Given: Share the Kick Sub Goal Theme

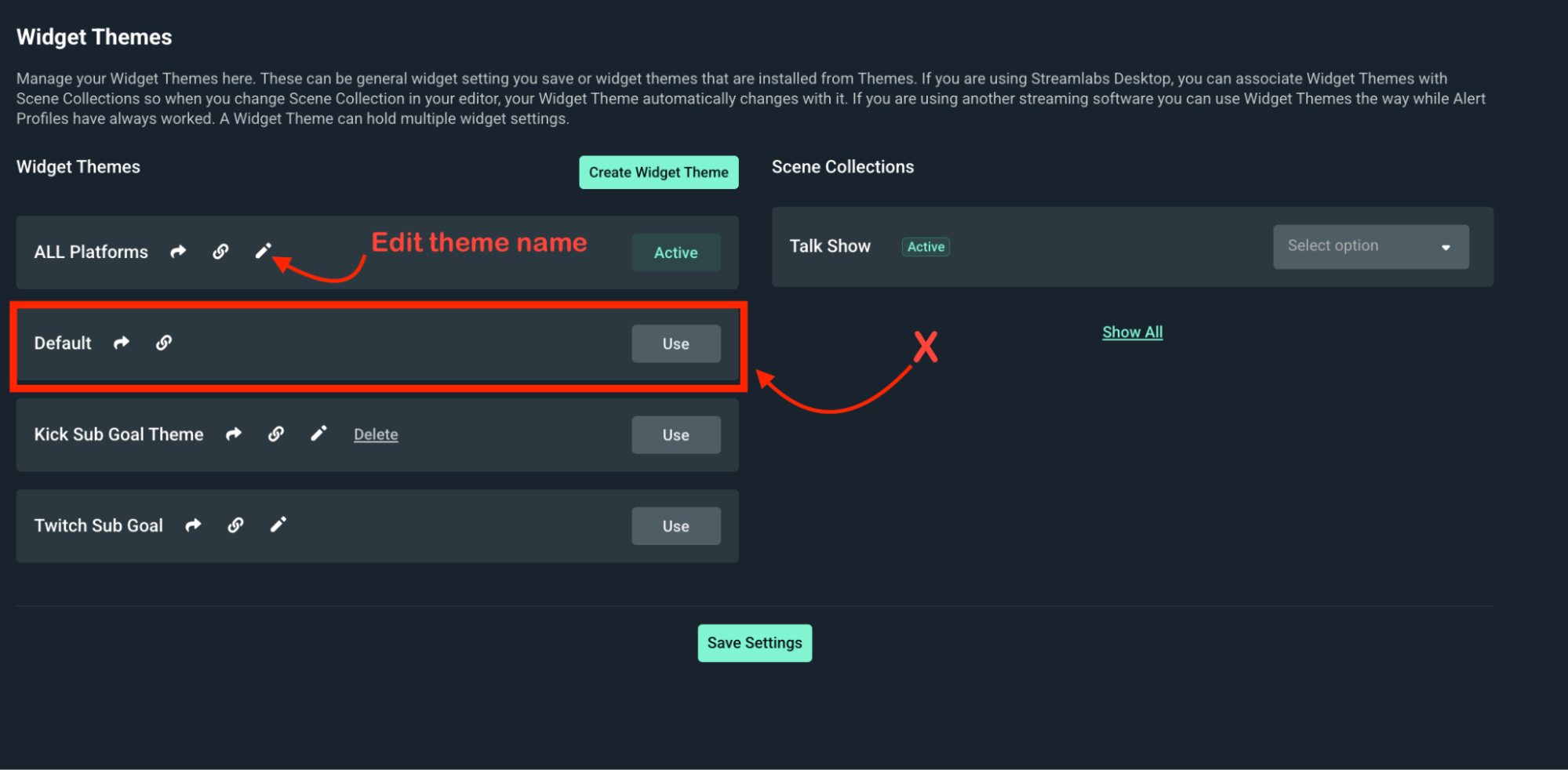Looking at the screenshot, I should point(233,434).
